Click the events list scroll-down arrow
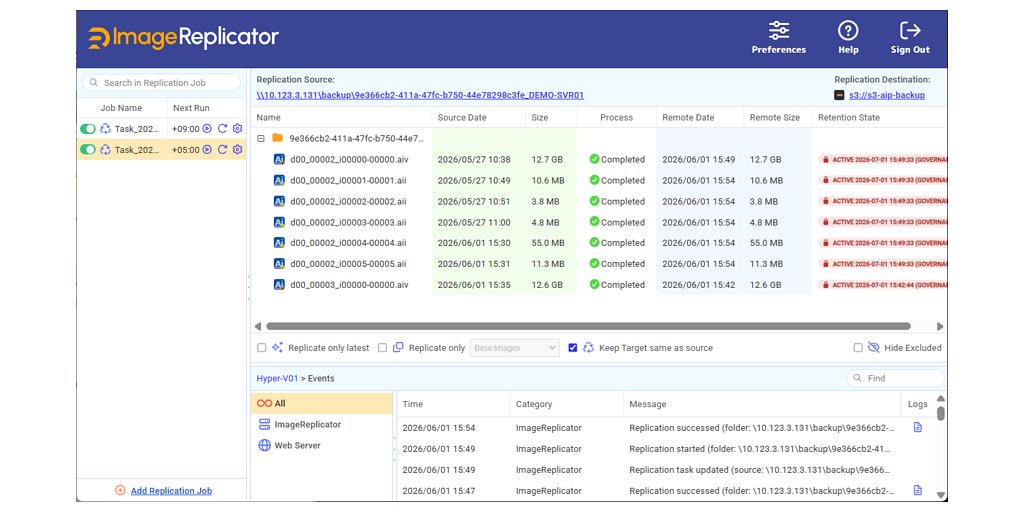The image size is (1024, 512). point(940,495)
